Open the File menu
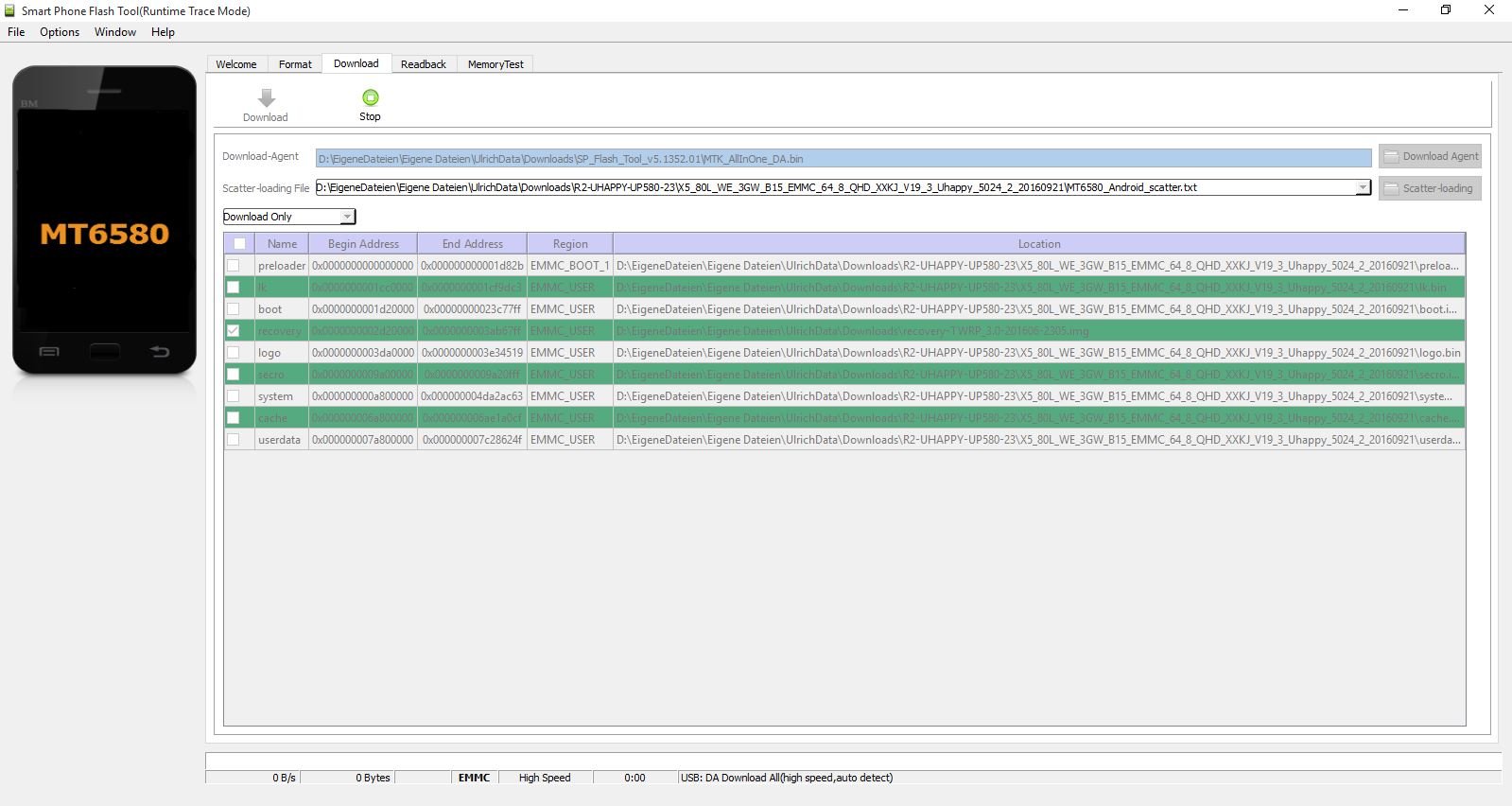Image resolution: width=1512 pixels, height=806 pixels. point(16,32)
